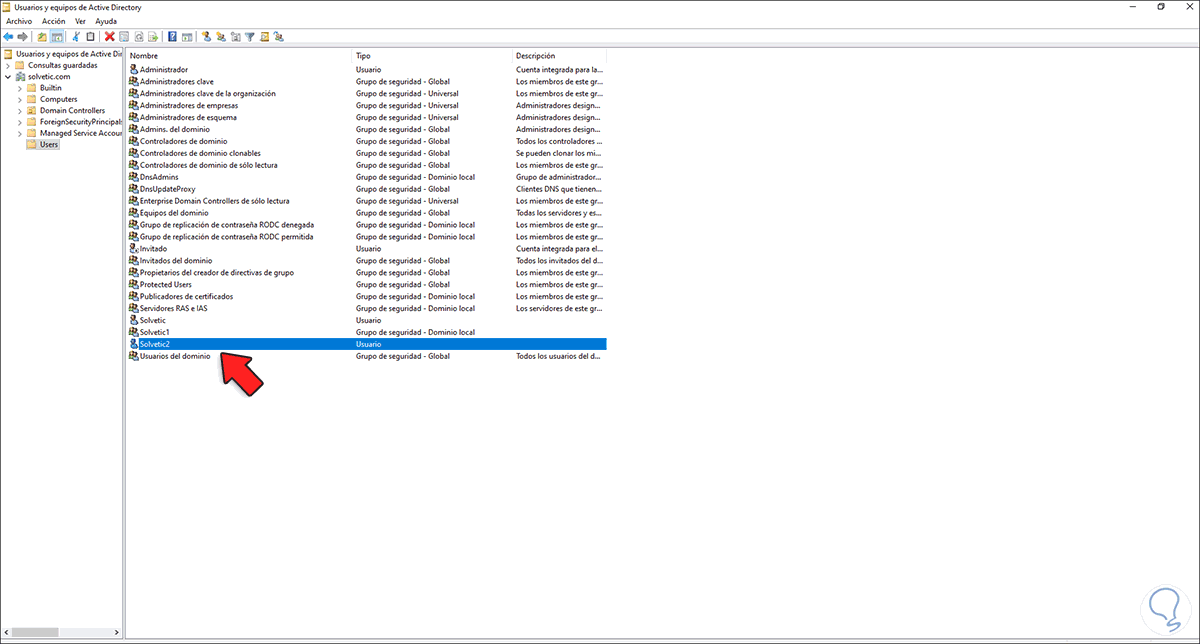Toggle the action pane toolbar icon
This screenshot has width=1200, height=644.
pos(187,37)
